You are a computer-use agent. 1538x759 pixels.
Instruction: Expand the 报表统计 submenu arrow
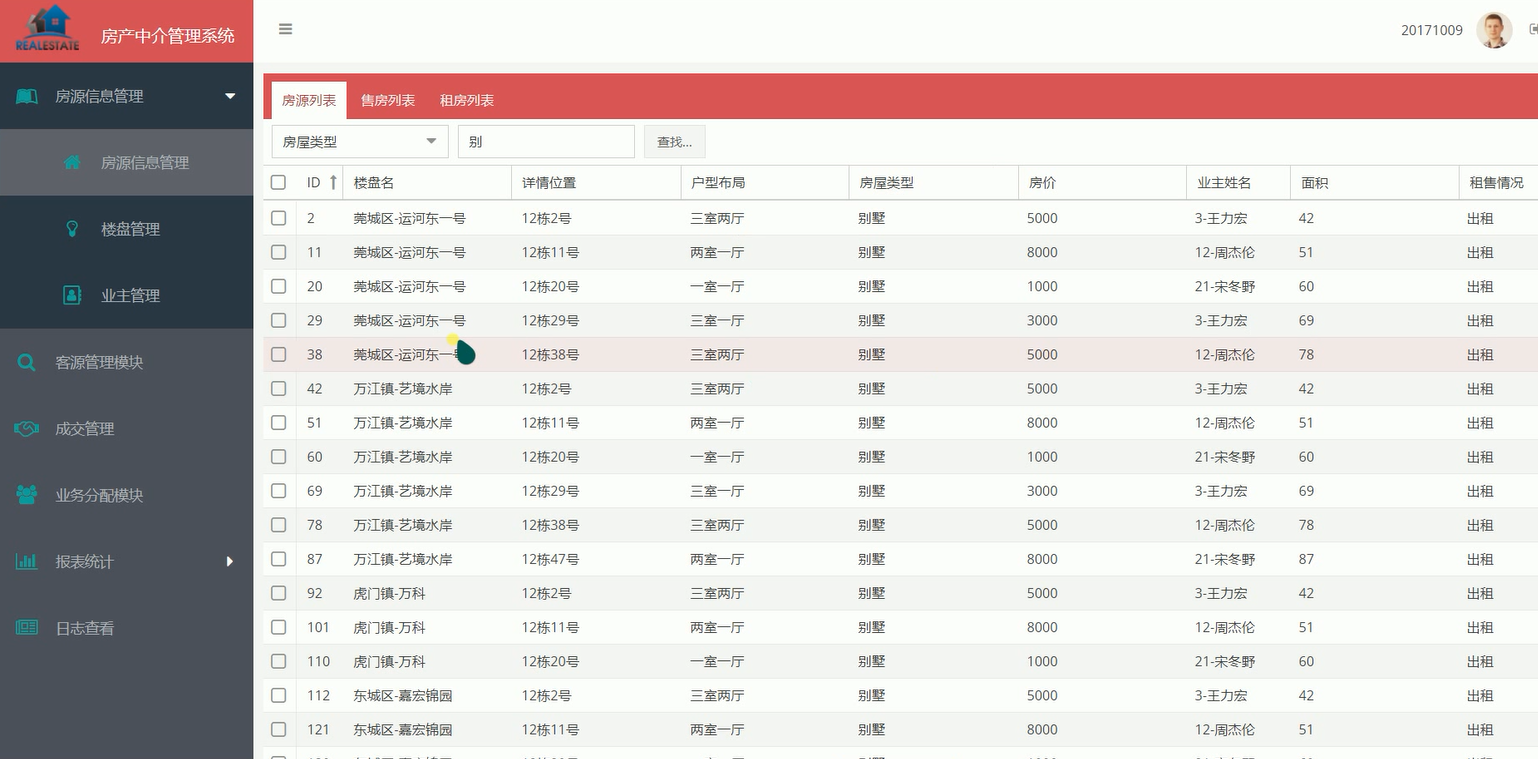click(230, 561)
